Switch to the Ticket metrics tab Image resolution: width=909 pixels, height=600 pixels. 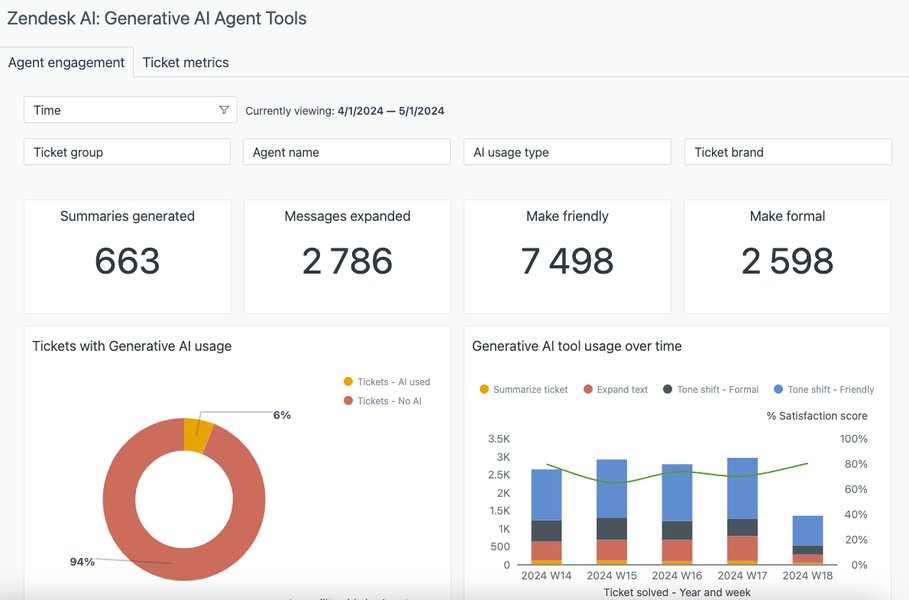[186, 62]
